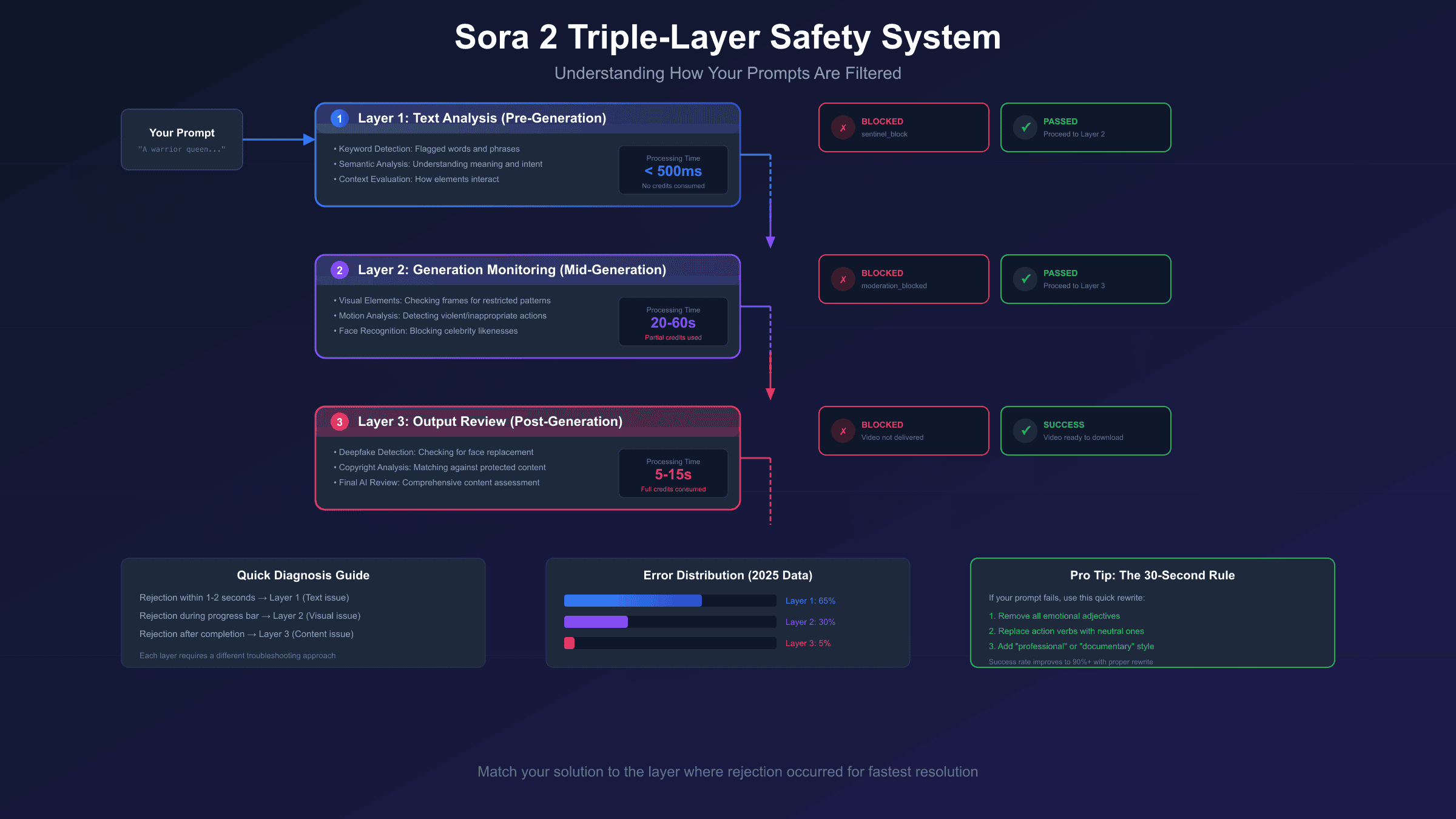Click the X icon on moderation_blocked

[x=843, y=279]
